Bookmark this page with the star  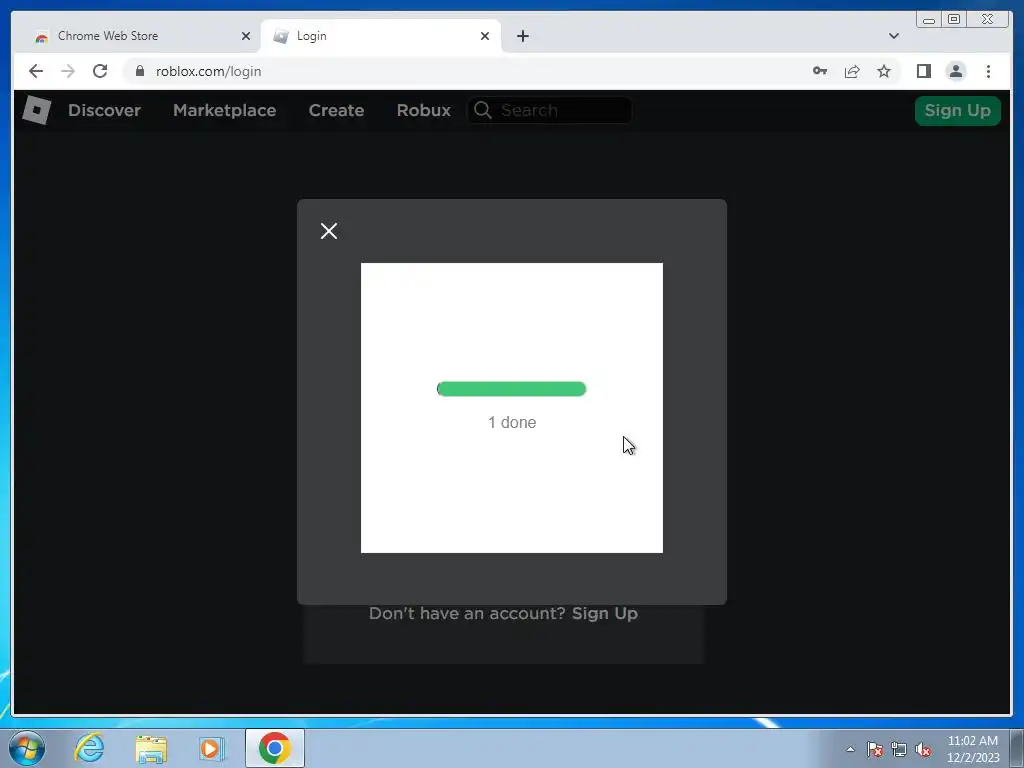click(884, 71)
